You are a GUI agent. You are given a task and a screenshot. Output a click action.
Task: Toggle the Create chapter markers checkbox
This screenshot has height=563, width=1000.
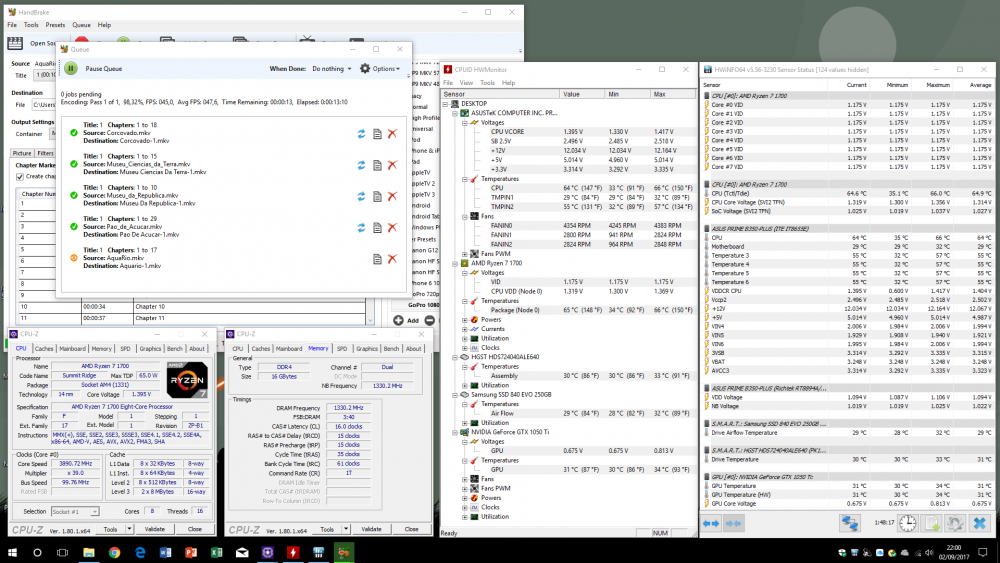pos(19,176)
